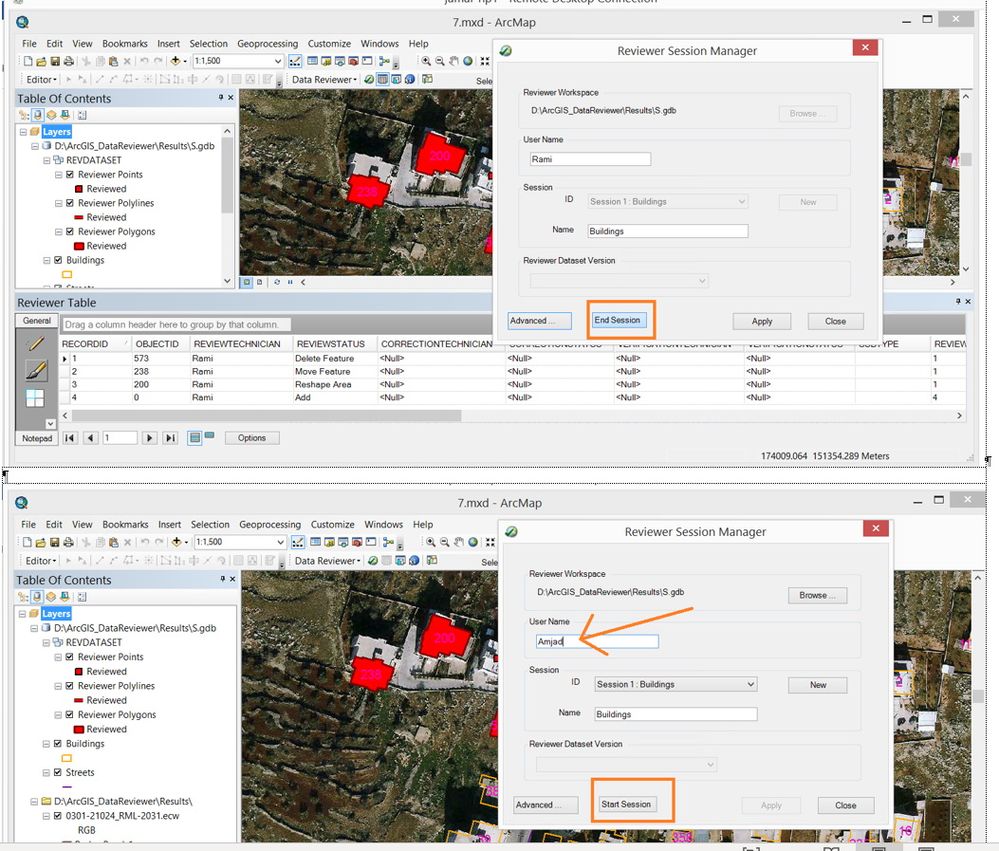The image size is (999, 851).
Task: Collapse Layers group in top TOC
Action: click(x=23, y=132)
